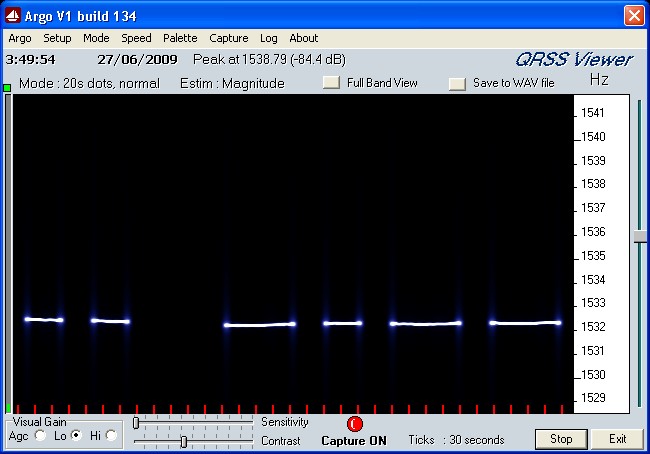The width and height of the screenshot is (650, 454).
Task: Open the Palette menu
Action: coord(181,38)
